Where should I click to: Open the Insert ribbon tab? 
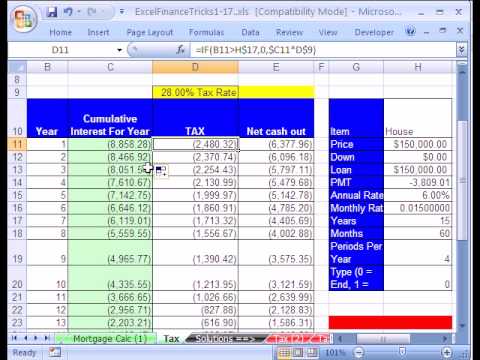(x=98, y=32)
